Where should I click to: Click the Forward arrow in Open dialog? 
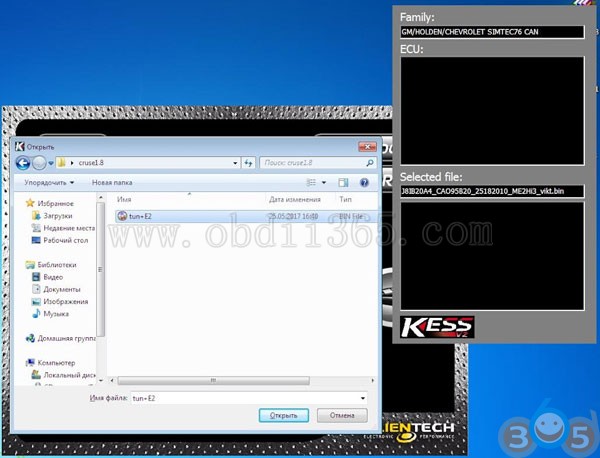point(39,163)
